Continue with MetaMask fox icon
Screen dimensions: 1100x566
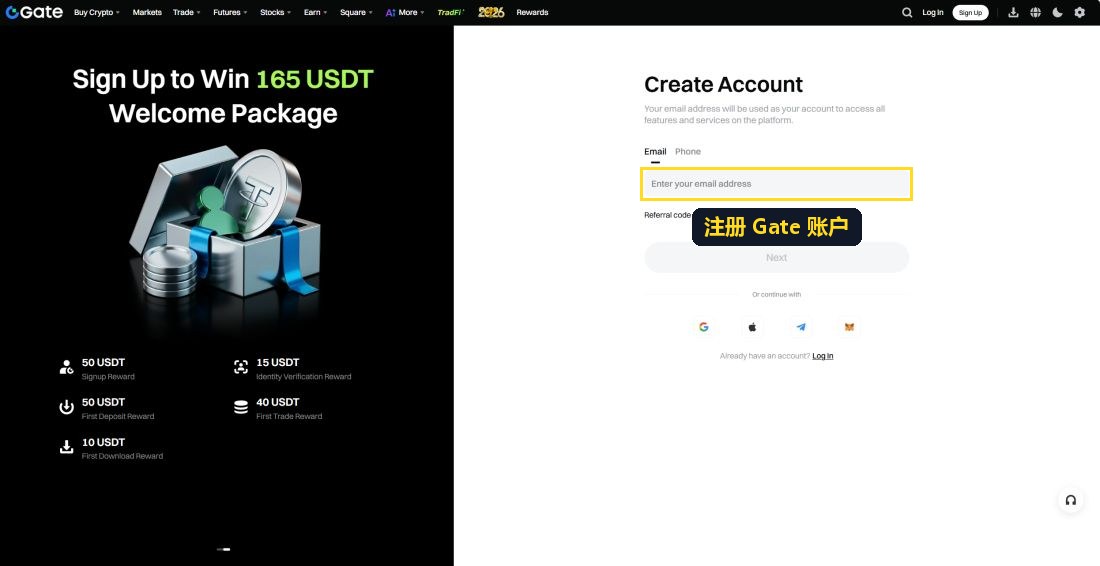coord(850,327)
